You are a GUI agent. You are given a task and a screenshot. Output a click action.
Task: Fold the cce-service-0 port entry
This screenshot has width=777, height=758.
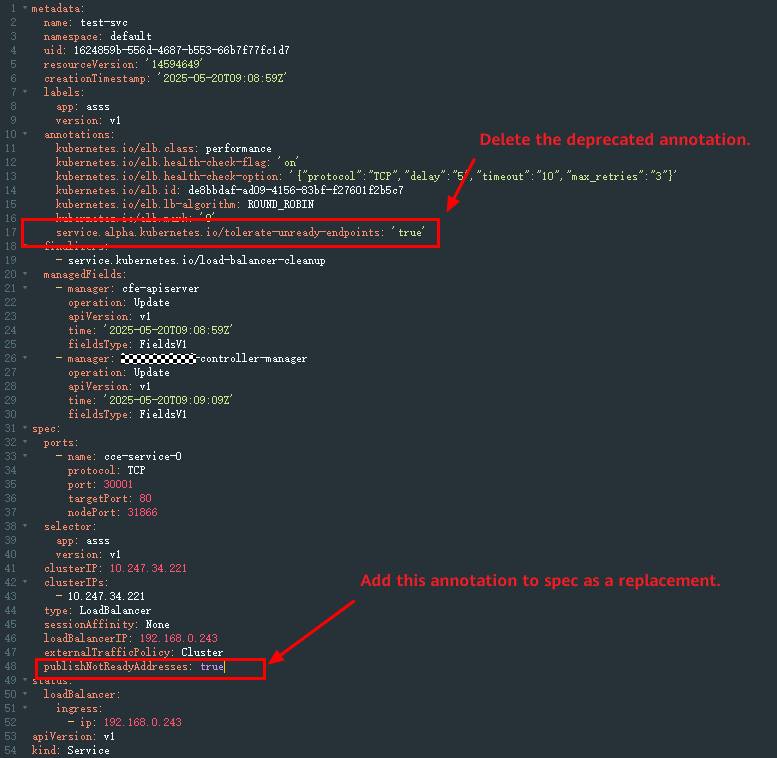[x=25, y=455]
